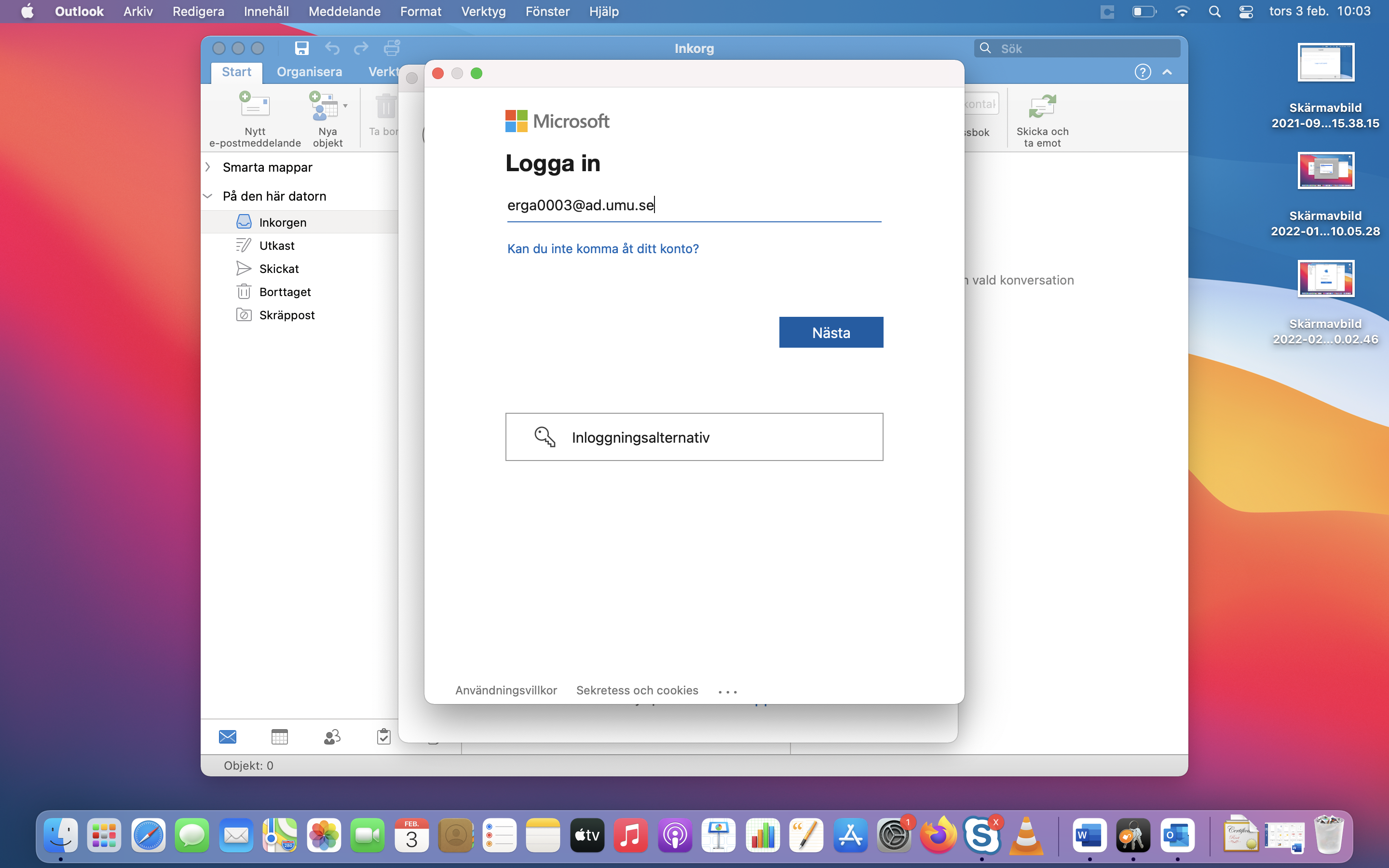Switch to Mail view at bottom

click(228, 736)
